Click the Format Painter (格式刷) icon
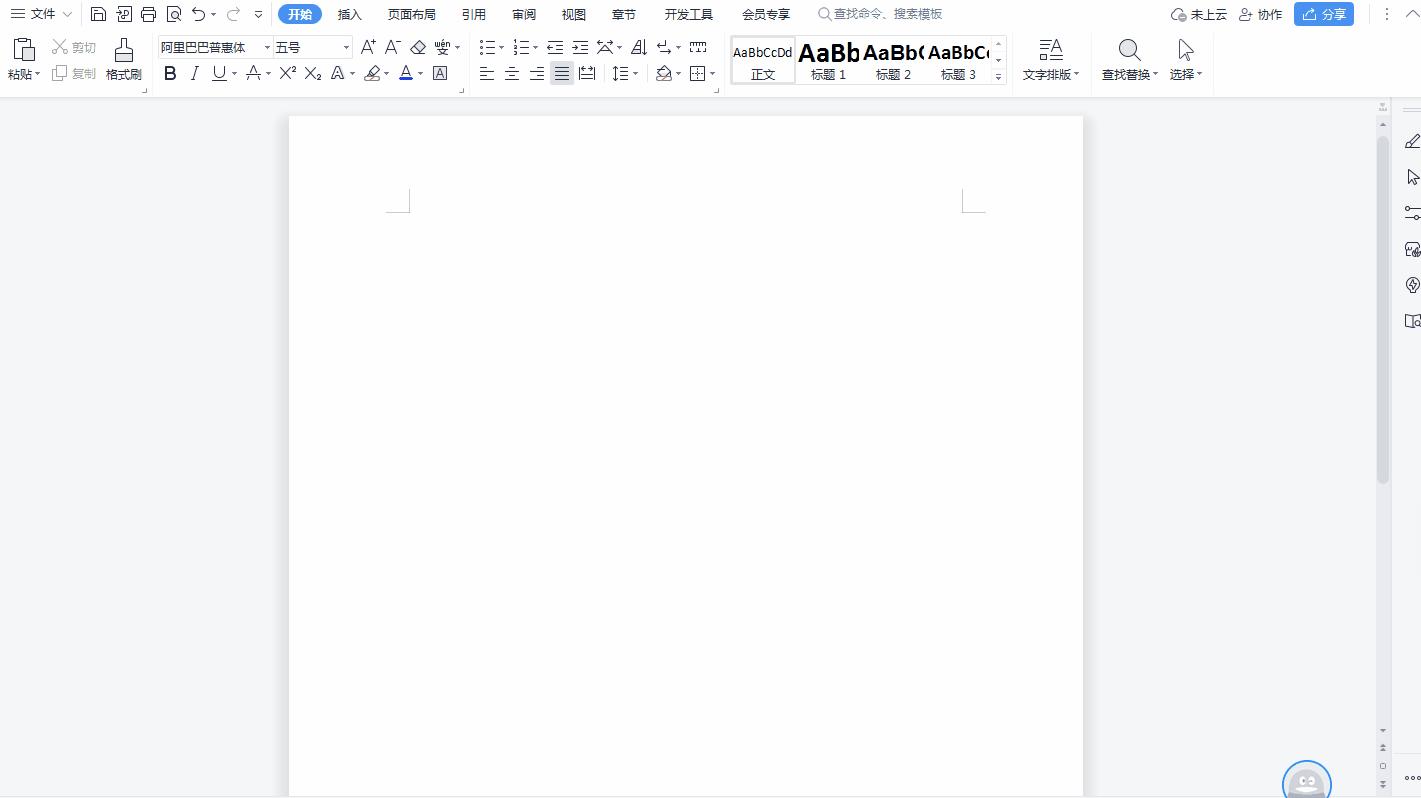This screenshot has width=1421, height=798. (x=123, y=59)
